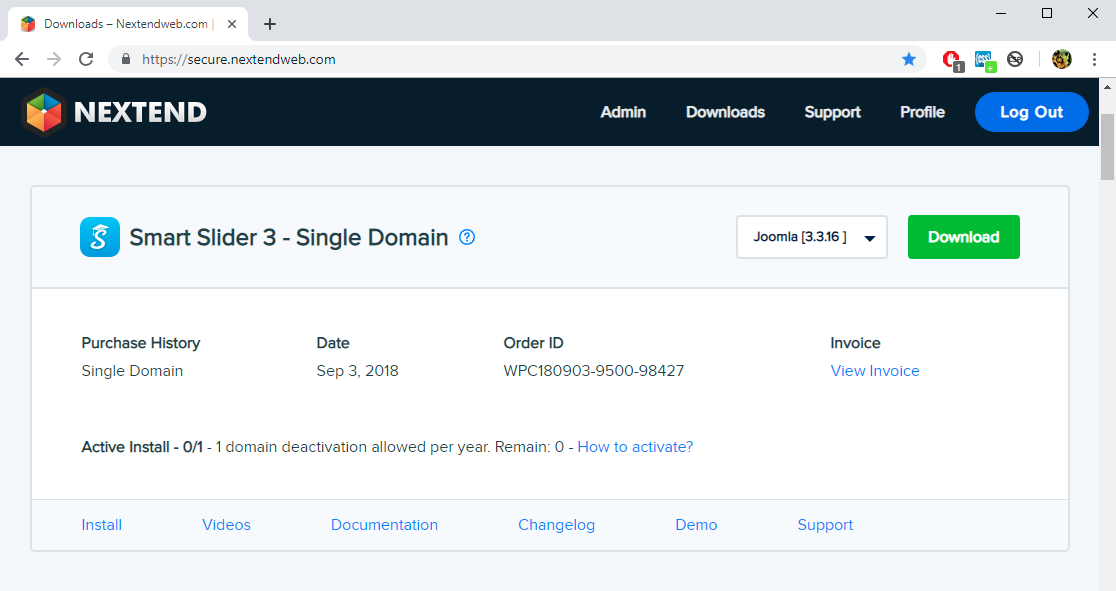Minimize the browser window
Screen dimensions: 1116x591
1001,14
